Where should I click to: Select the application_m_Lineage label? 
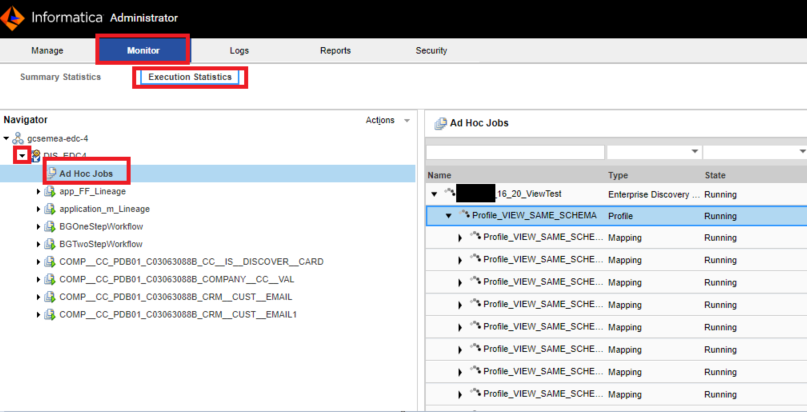[104, 209]
